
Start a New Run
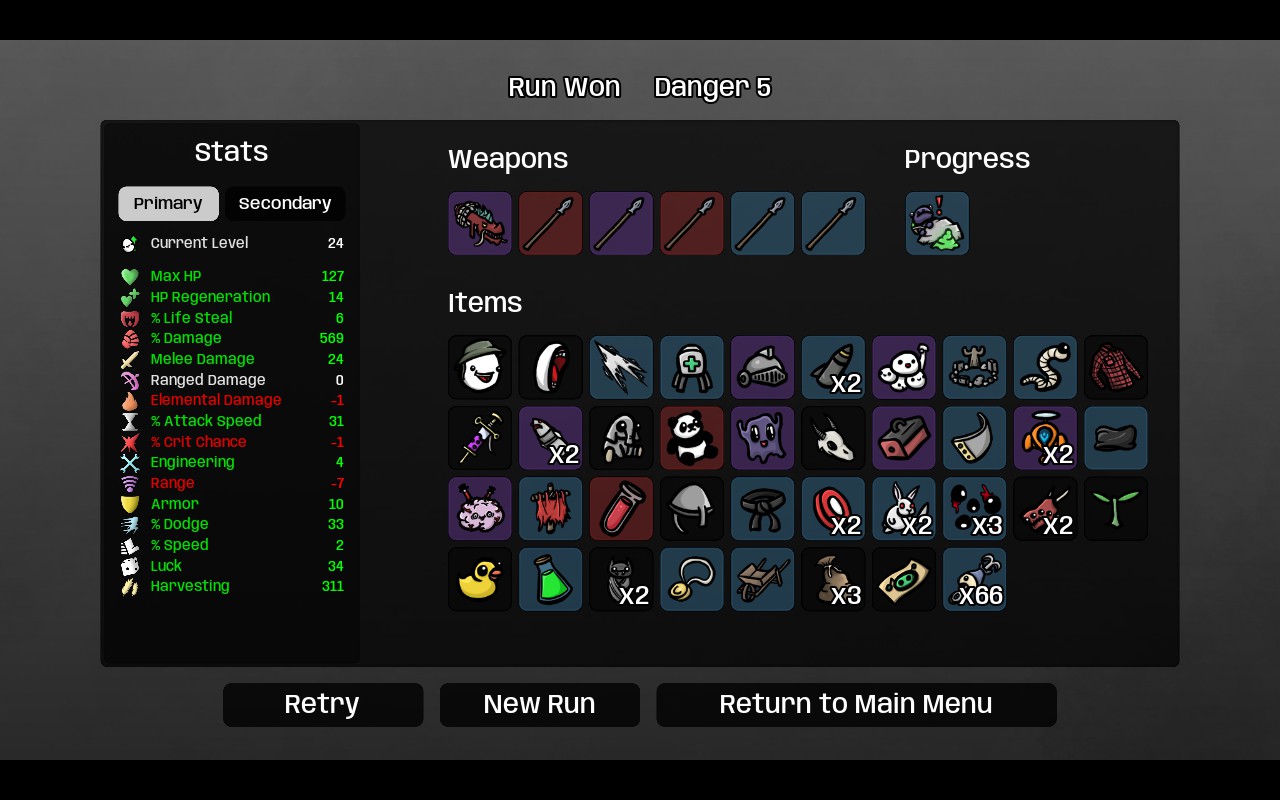[x=540, y=705]
